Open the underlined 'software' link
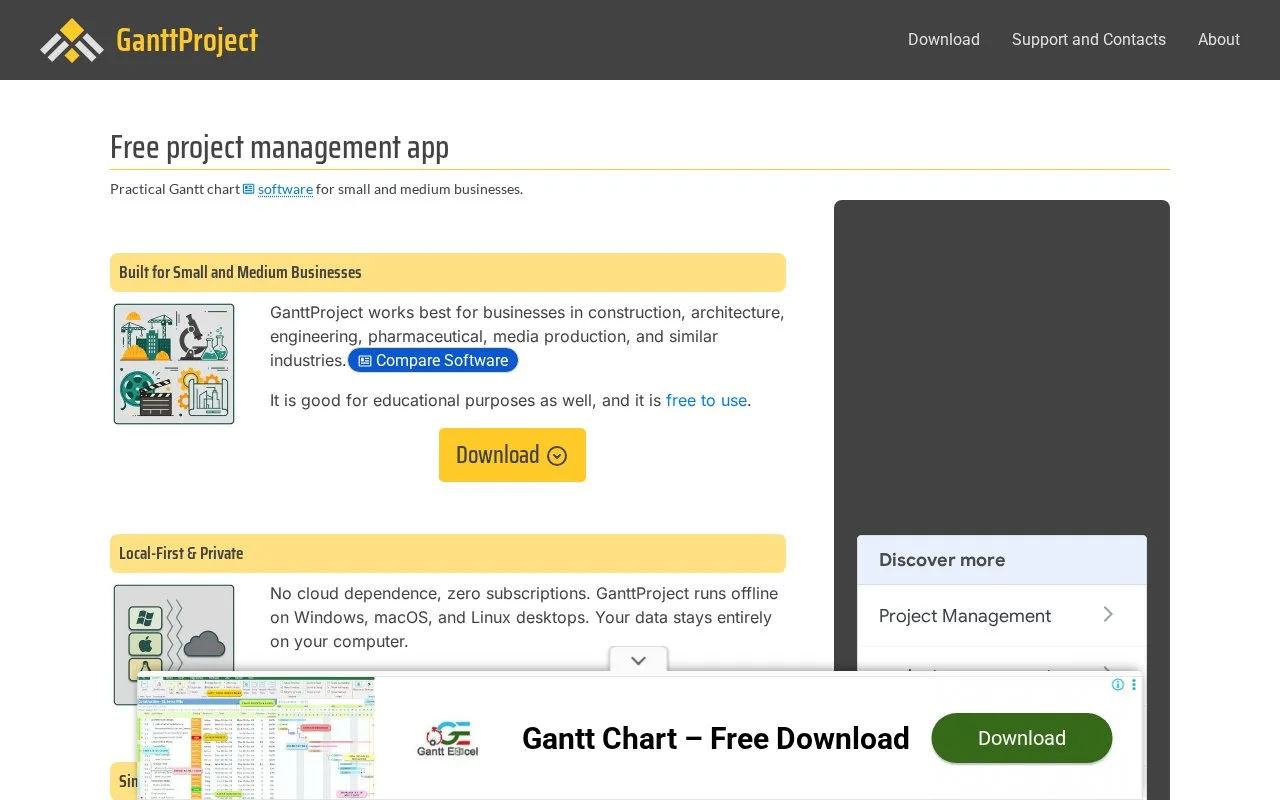Screen dimensions: 1280x800 click(285, 189)
